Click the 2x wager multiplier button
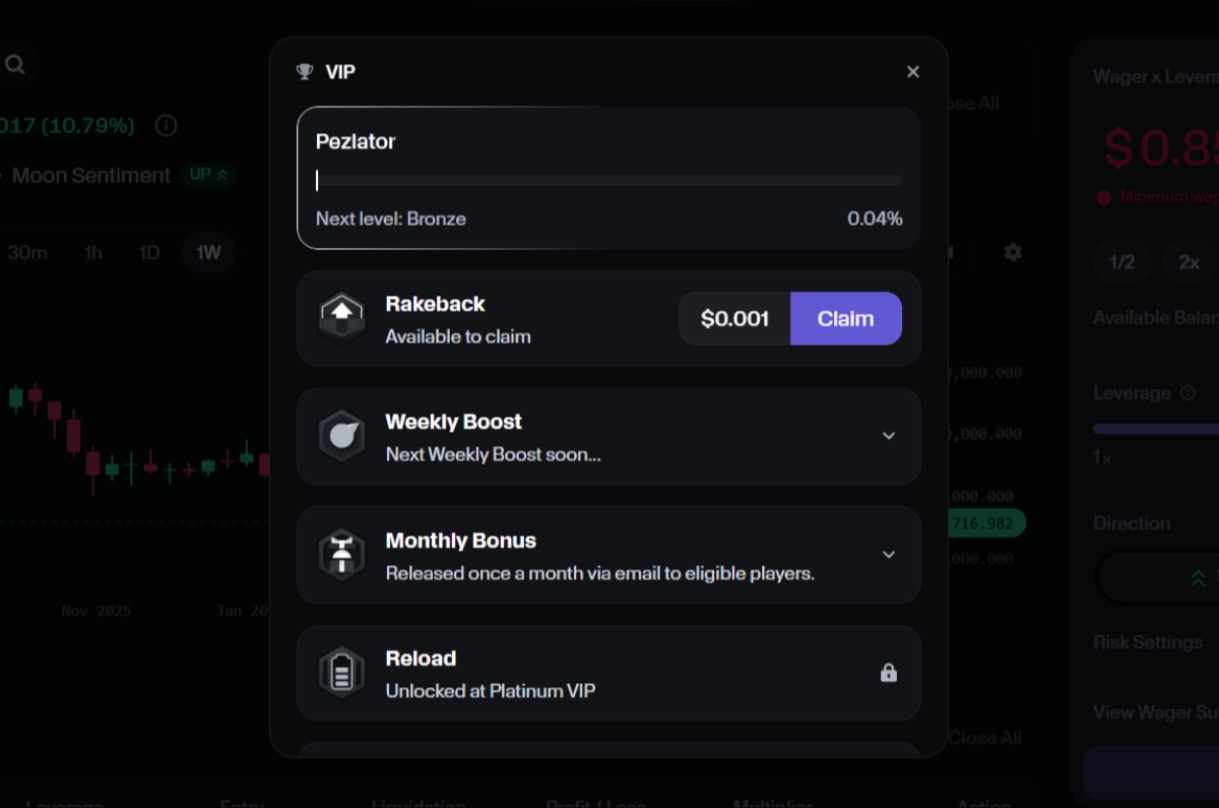 click(1189, 262)
